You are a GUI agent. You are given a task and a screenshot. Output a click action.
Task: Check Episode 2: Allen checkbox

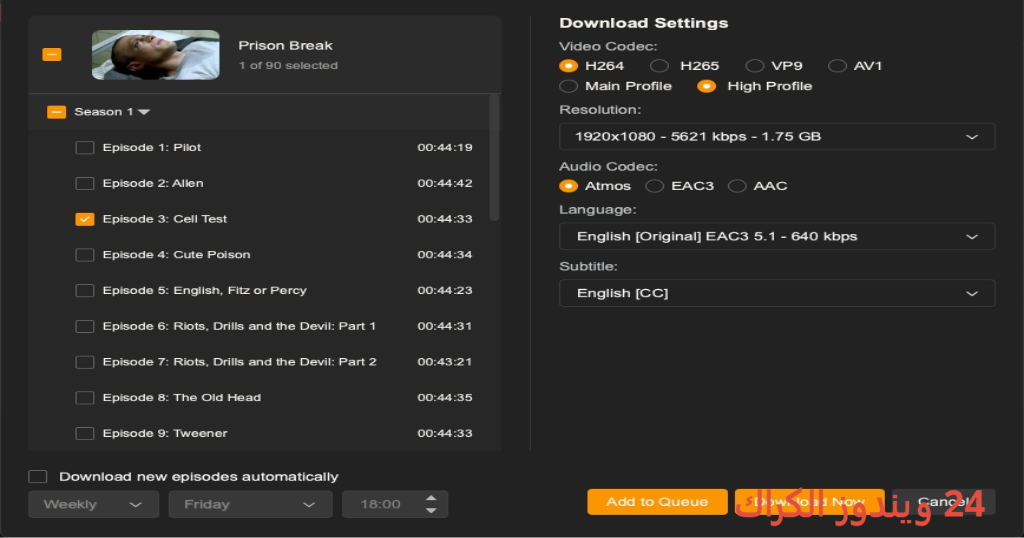(85, 183)
